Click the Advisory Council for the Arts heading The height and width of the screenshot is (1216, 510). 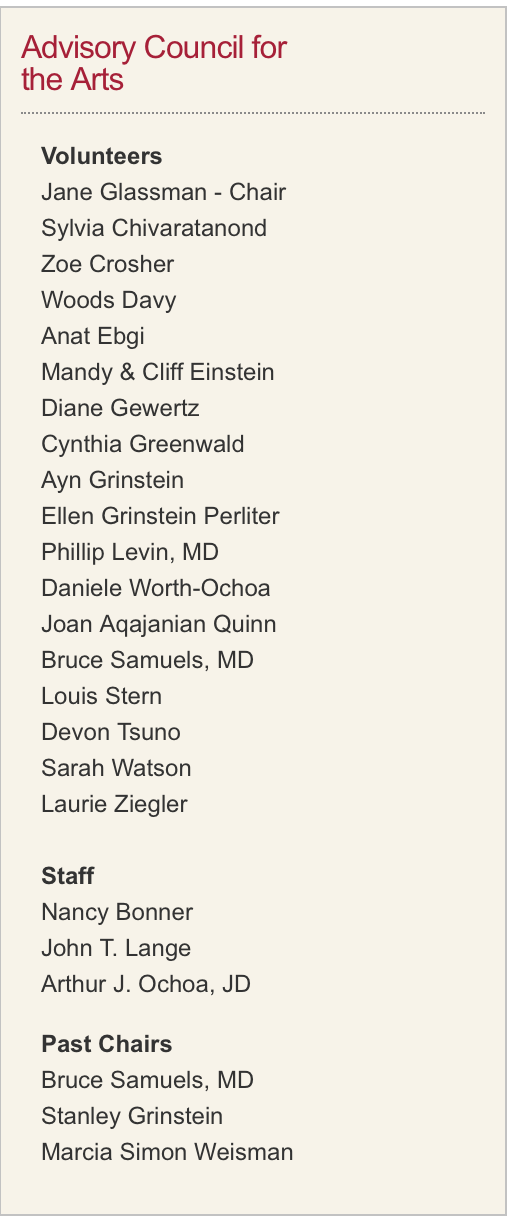pyautogui.click(x=154, y=63)
